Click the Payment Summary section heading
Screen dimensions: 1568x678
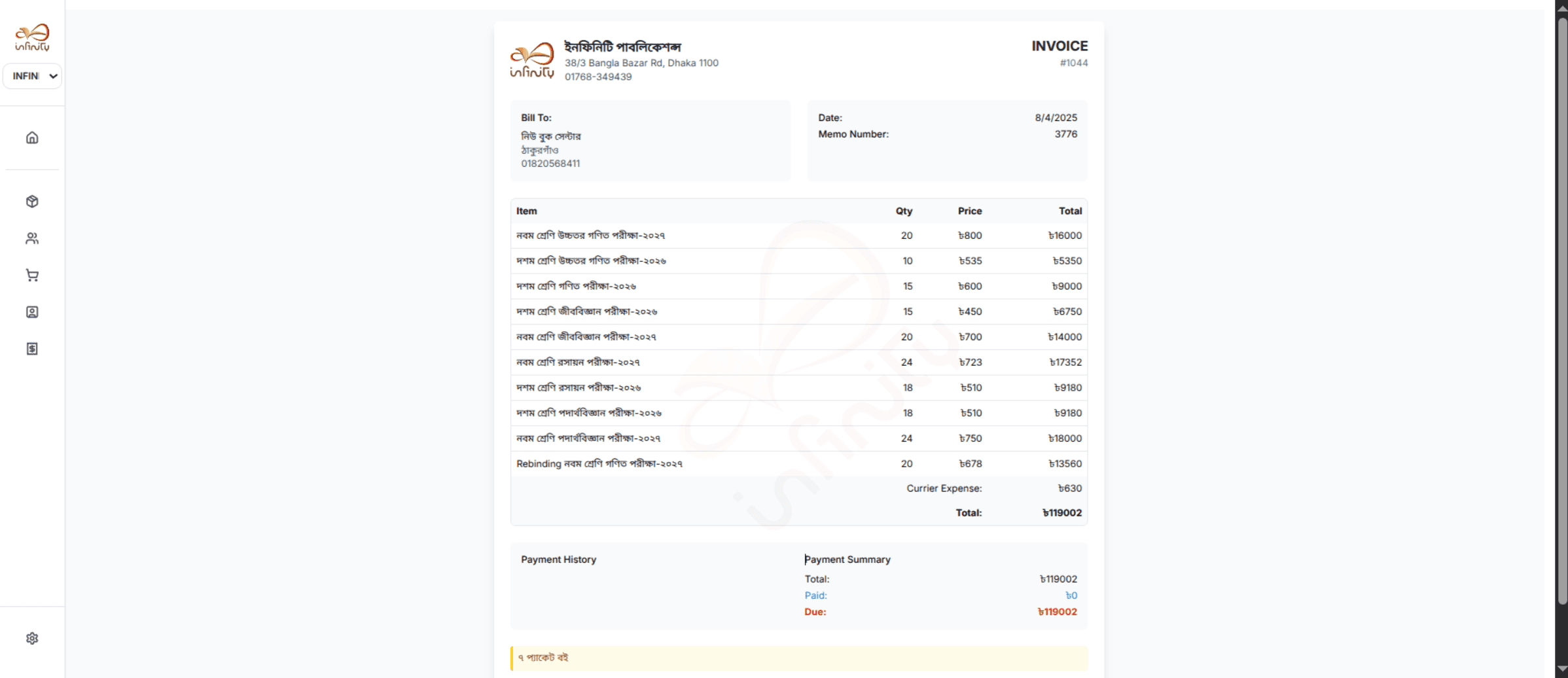(847, 559)
